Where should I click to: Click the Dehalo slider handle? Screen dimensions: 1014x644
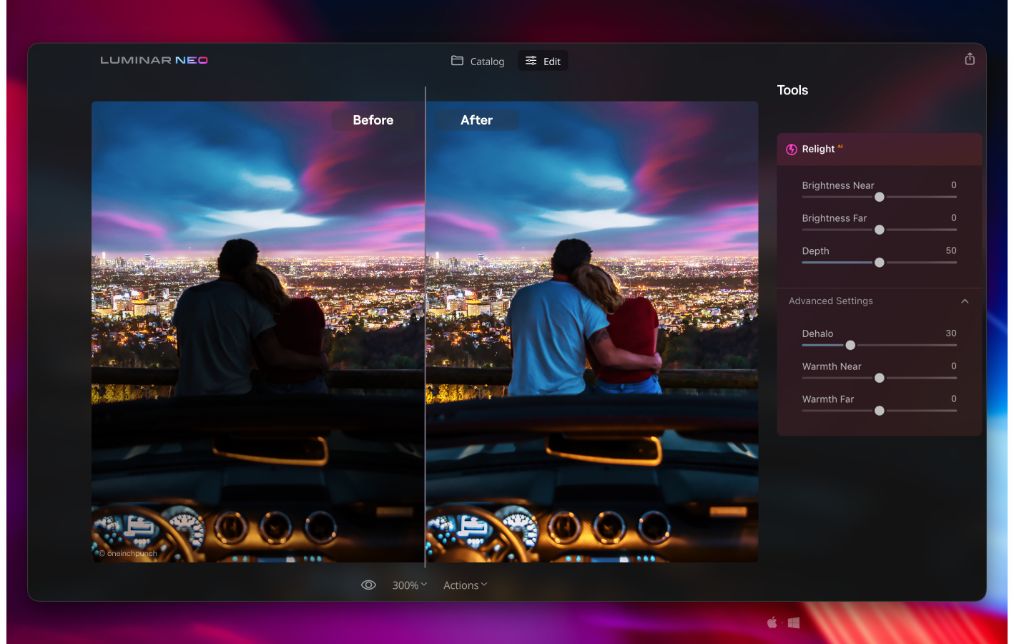tap(850, 345)
